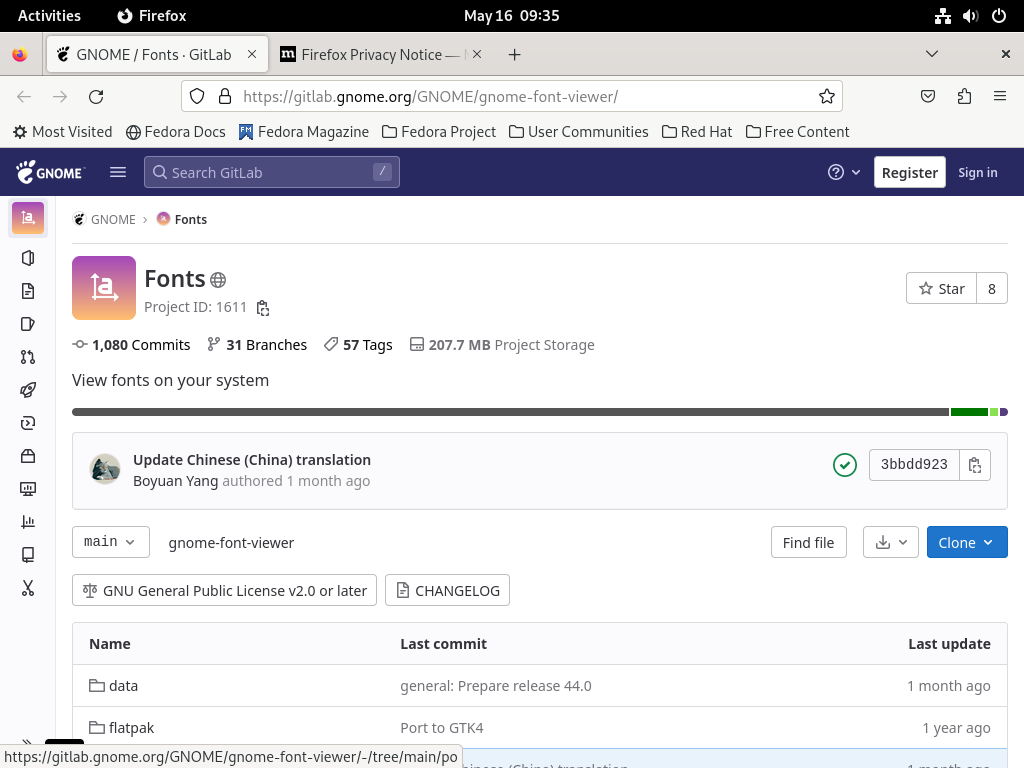Screen dimensions: 1024x768
Task: Close the Firefox Privacy Notice tab
Action: [477, 54]
